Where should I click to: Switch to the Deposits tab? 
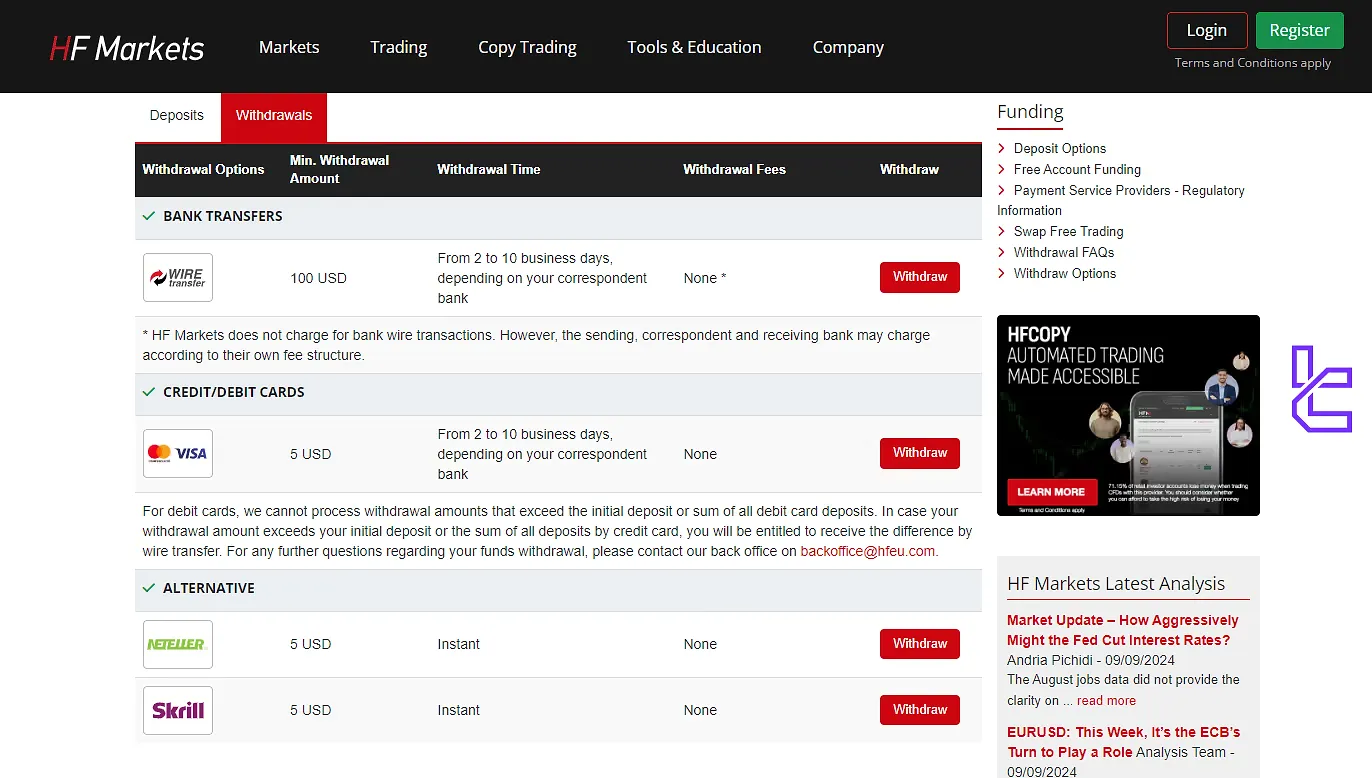[177, 116]
